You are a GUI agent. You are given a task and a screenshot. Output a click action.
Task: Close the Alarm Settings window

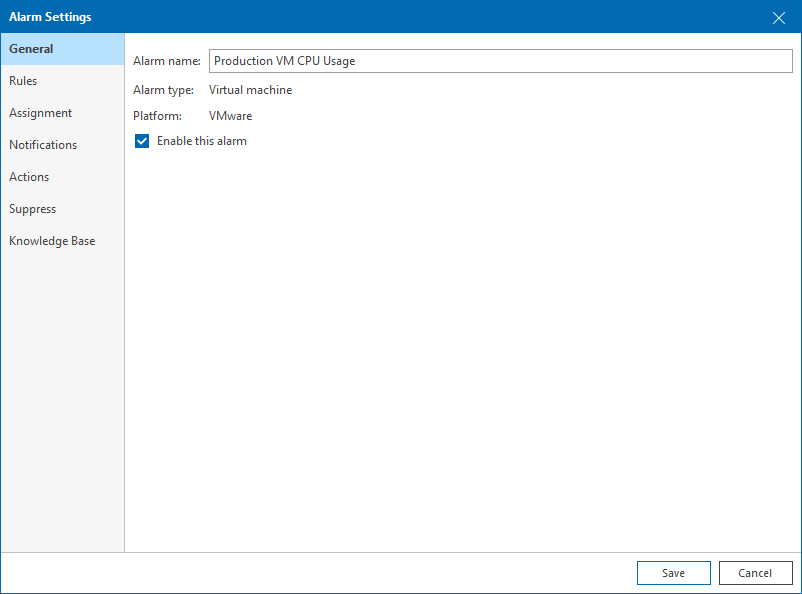[778, 18]
